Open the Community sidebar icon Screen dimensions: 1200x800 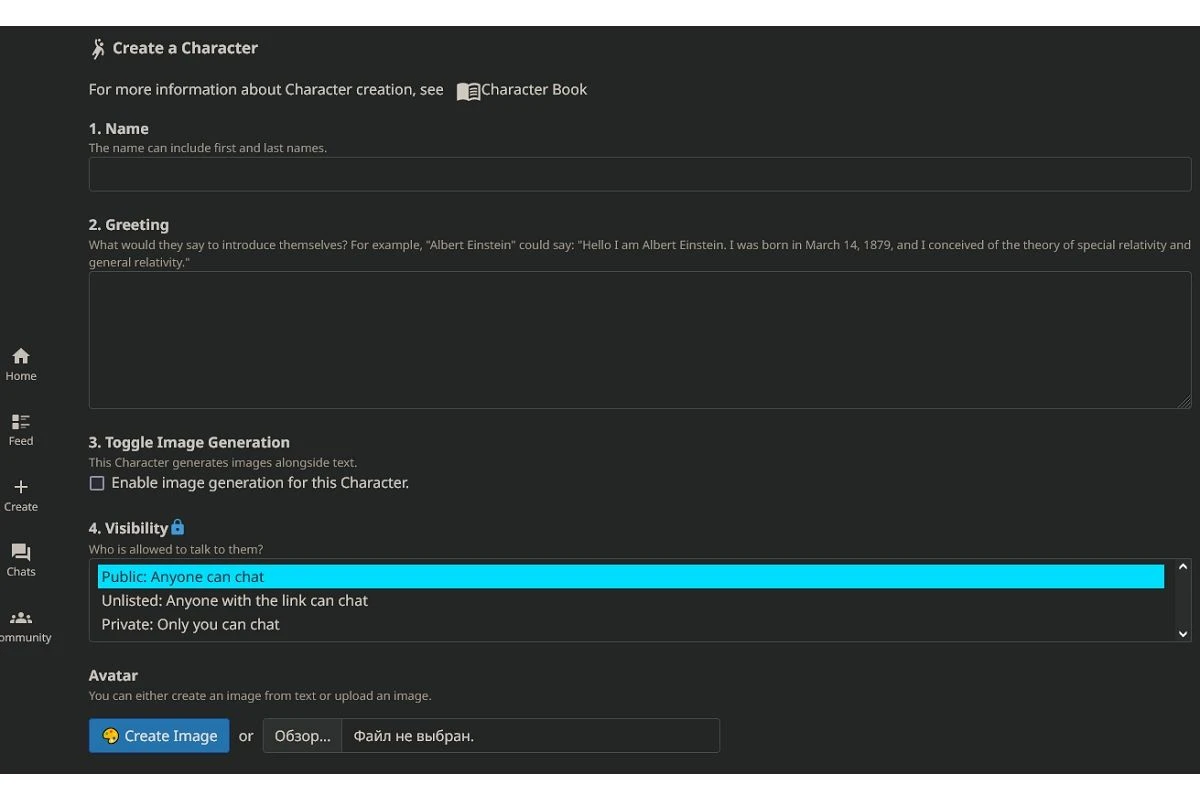coord(21,618)
